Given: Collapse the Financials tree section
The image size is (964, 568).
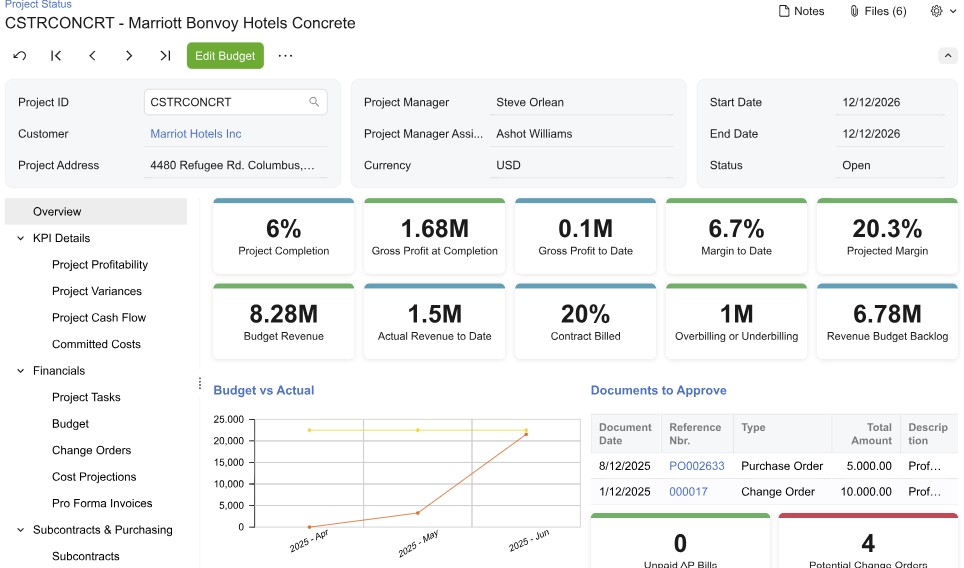Looking at the screenshot, I should [21, 371].
